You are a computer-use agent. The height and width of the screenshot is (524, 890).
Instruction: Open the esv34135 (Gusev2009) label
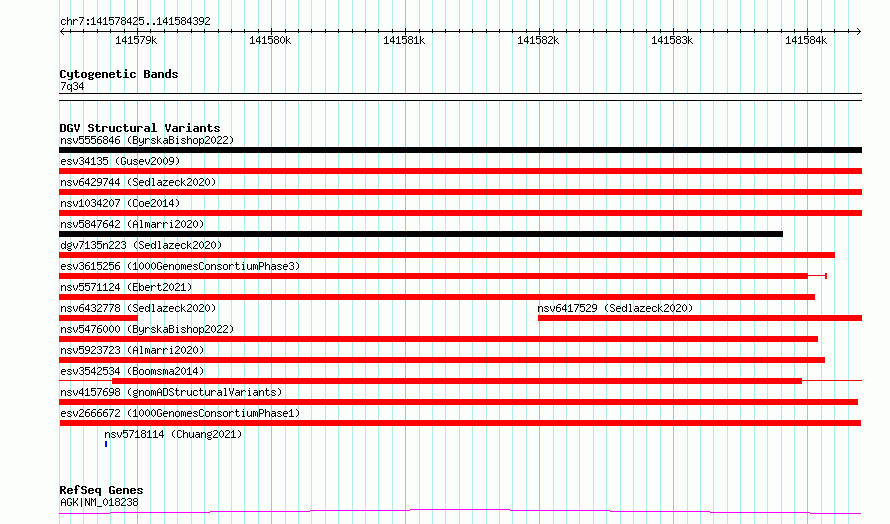click(x=120, y=161)
